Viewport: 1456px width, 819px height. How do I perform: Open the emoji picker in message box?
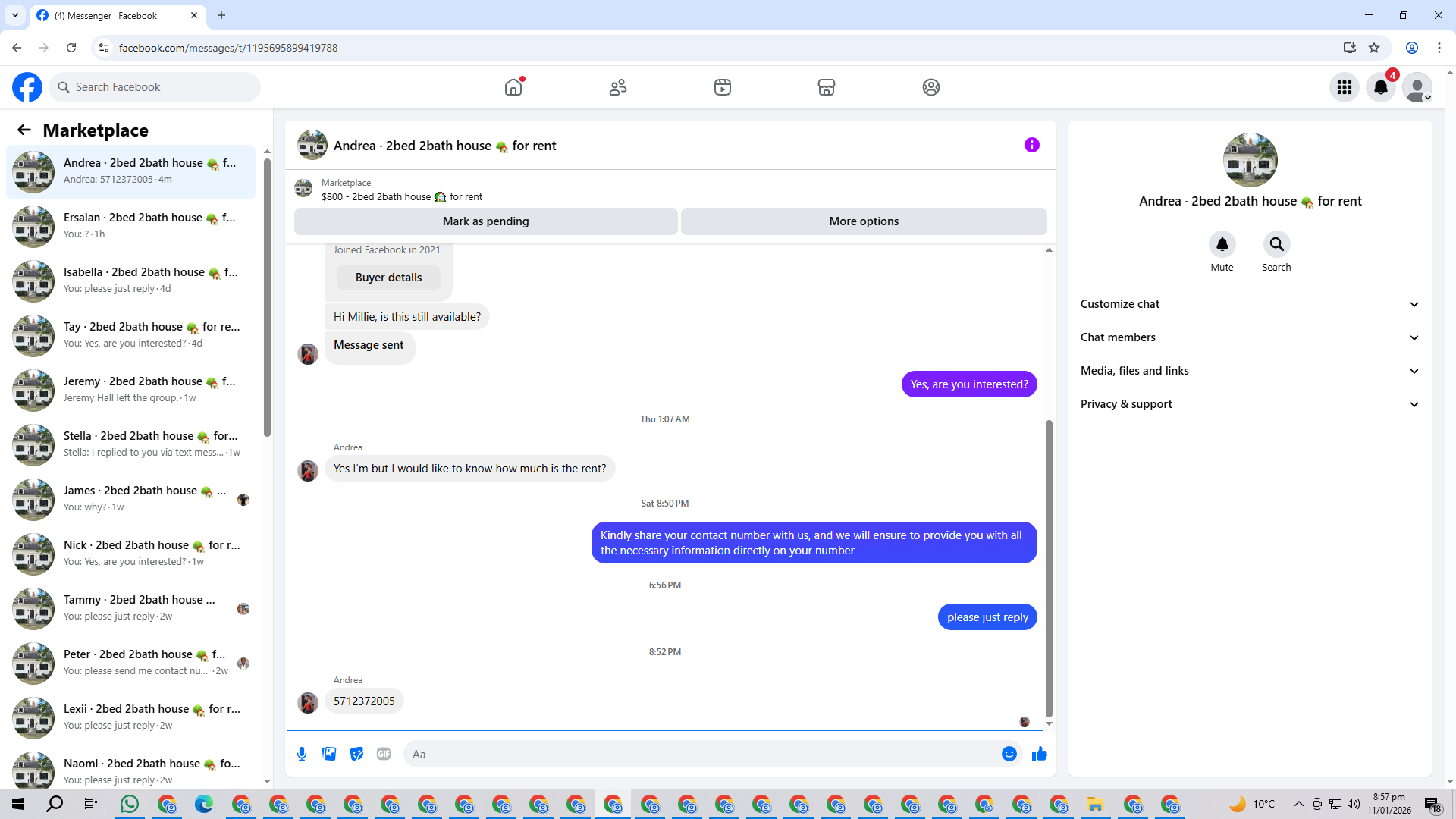coord(1009,754)
